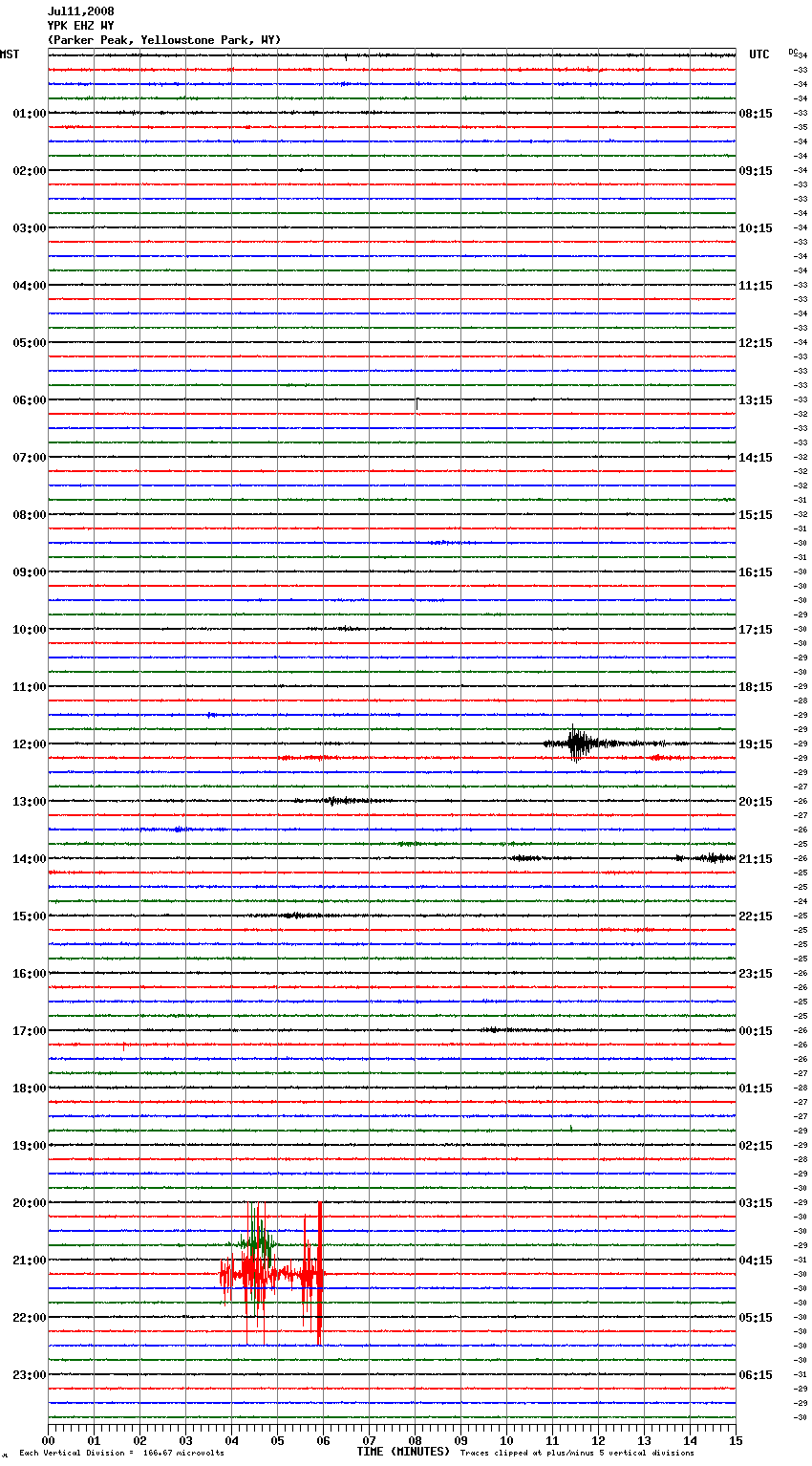This screenshot has width=812, height=1466.
Task: Click the Parker Peak, Yellowstone Park location title
Action: pos(164,40)
